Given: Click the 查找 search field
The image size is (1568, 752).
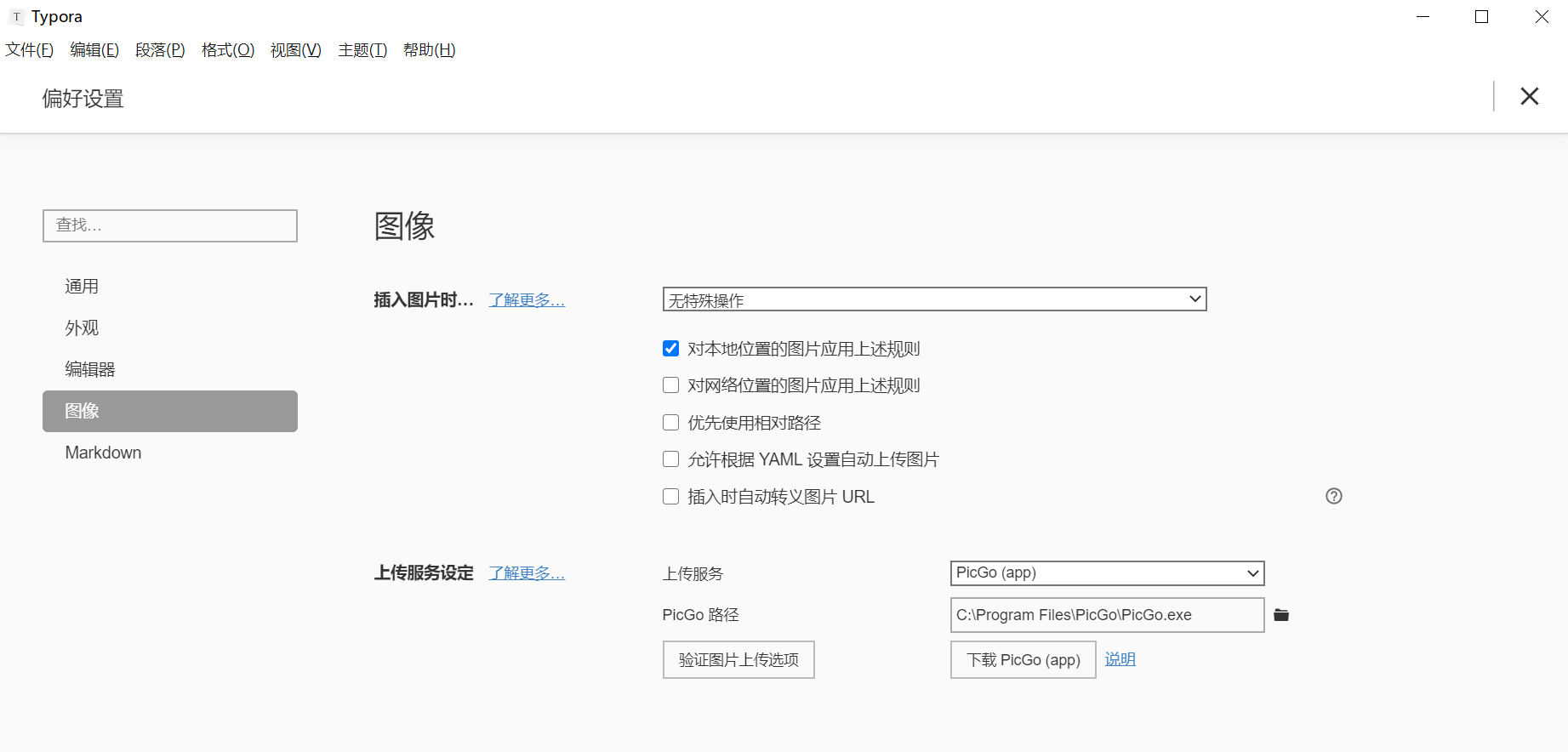Looking at the screenshot, I should pyautogui.click(x=170, y=225).
